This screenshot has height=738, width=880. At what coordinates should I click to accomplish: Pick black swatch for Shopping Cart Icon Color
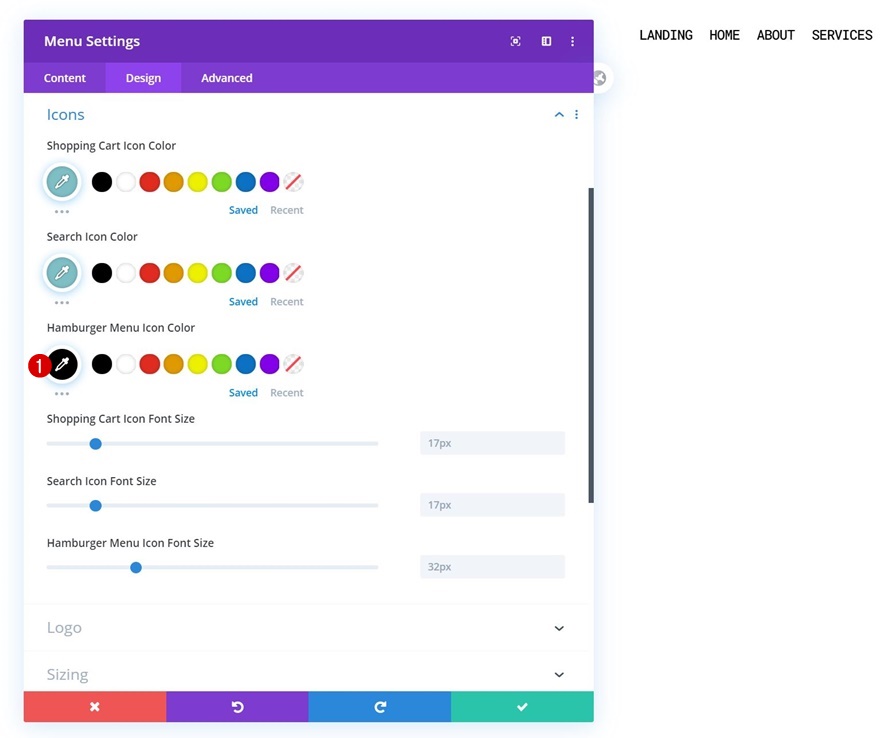102,182
